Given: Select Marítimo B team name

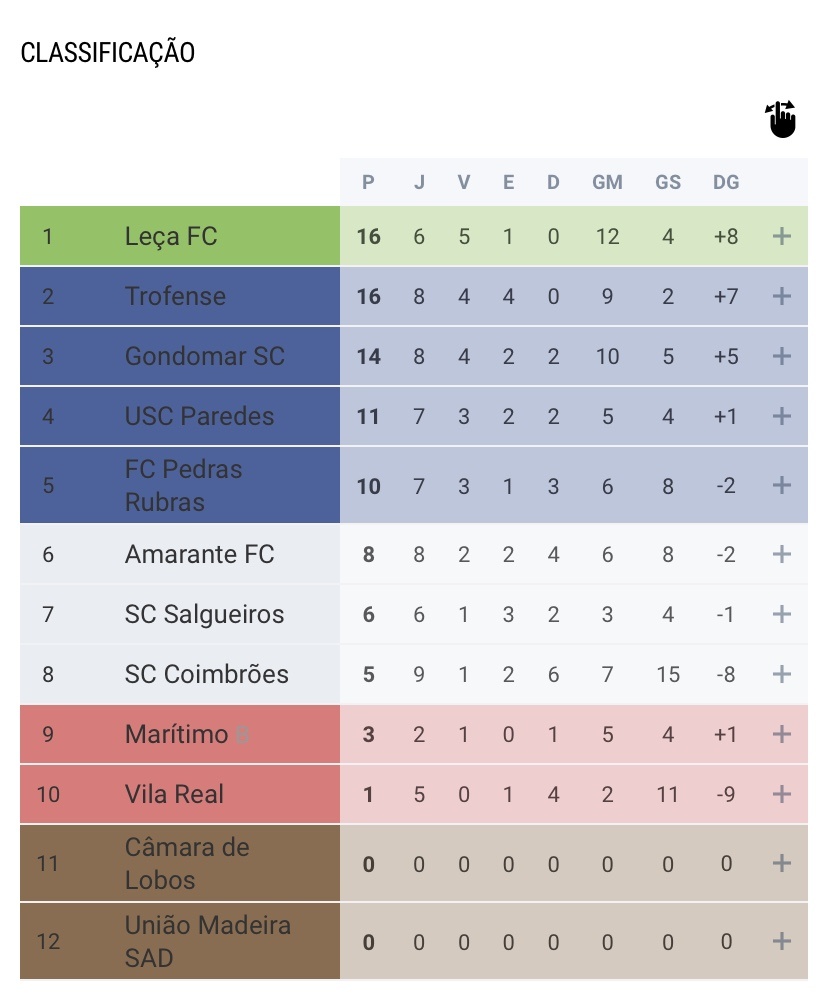Looking at the screenshot, I should [187, 734].
